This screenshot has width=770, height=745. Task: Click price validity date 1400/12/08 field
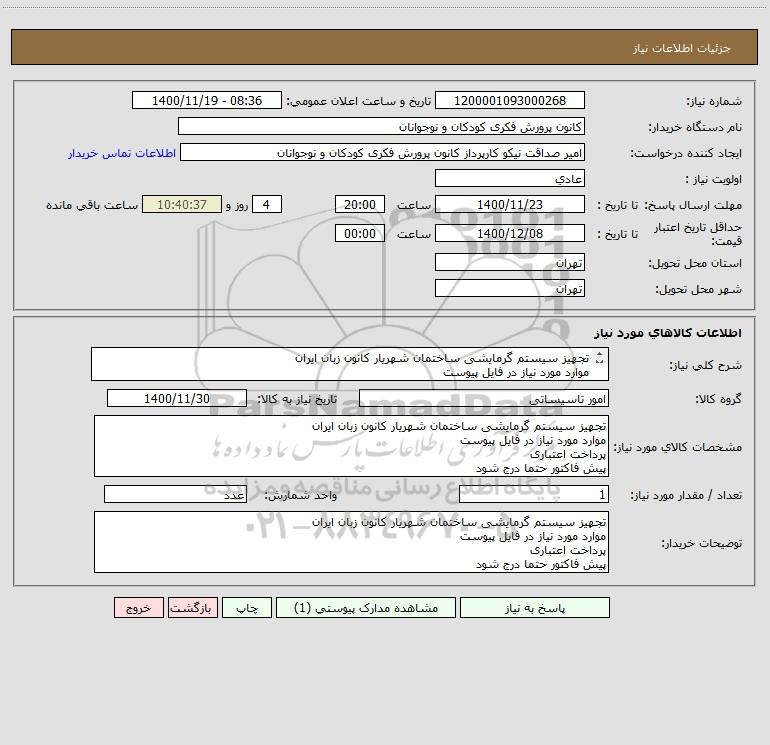click(510, 233)
